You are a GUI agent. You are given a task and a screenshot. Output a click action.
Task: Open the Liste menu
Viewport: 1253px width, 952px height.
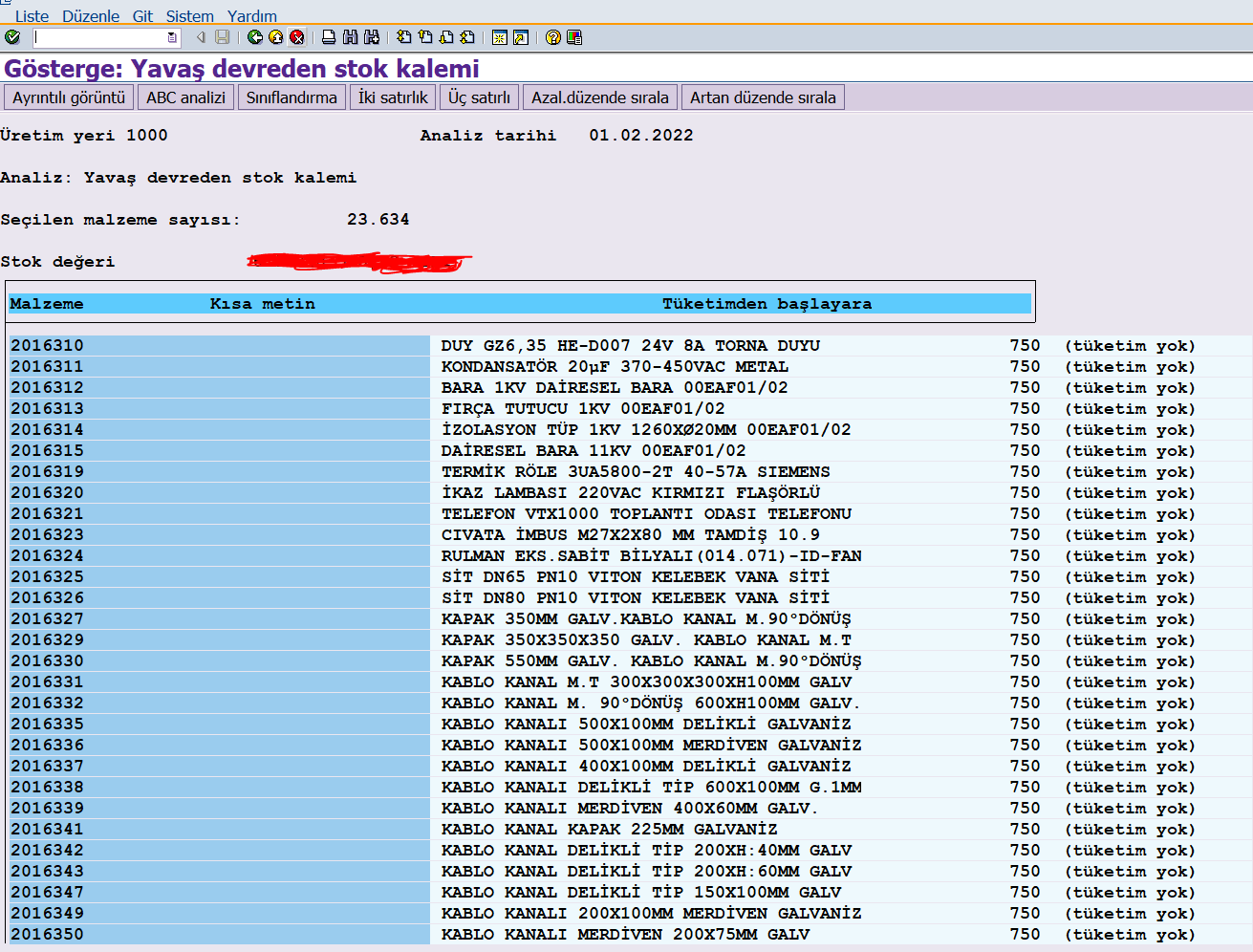(x=32, y=16)
